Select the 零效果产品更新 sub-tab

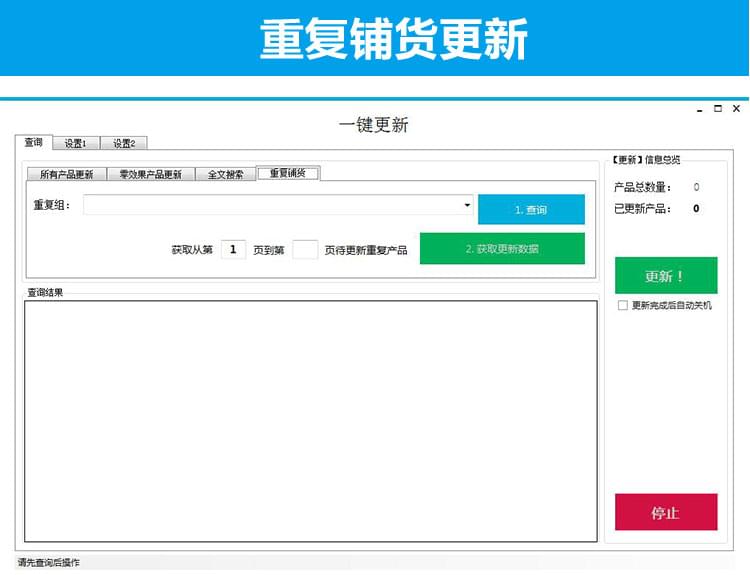pos(150,174)
